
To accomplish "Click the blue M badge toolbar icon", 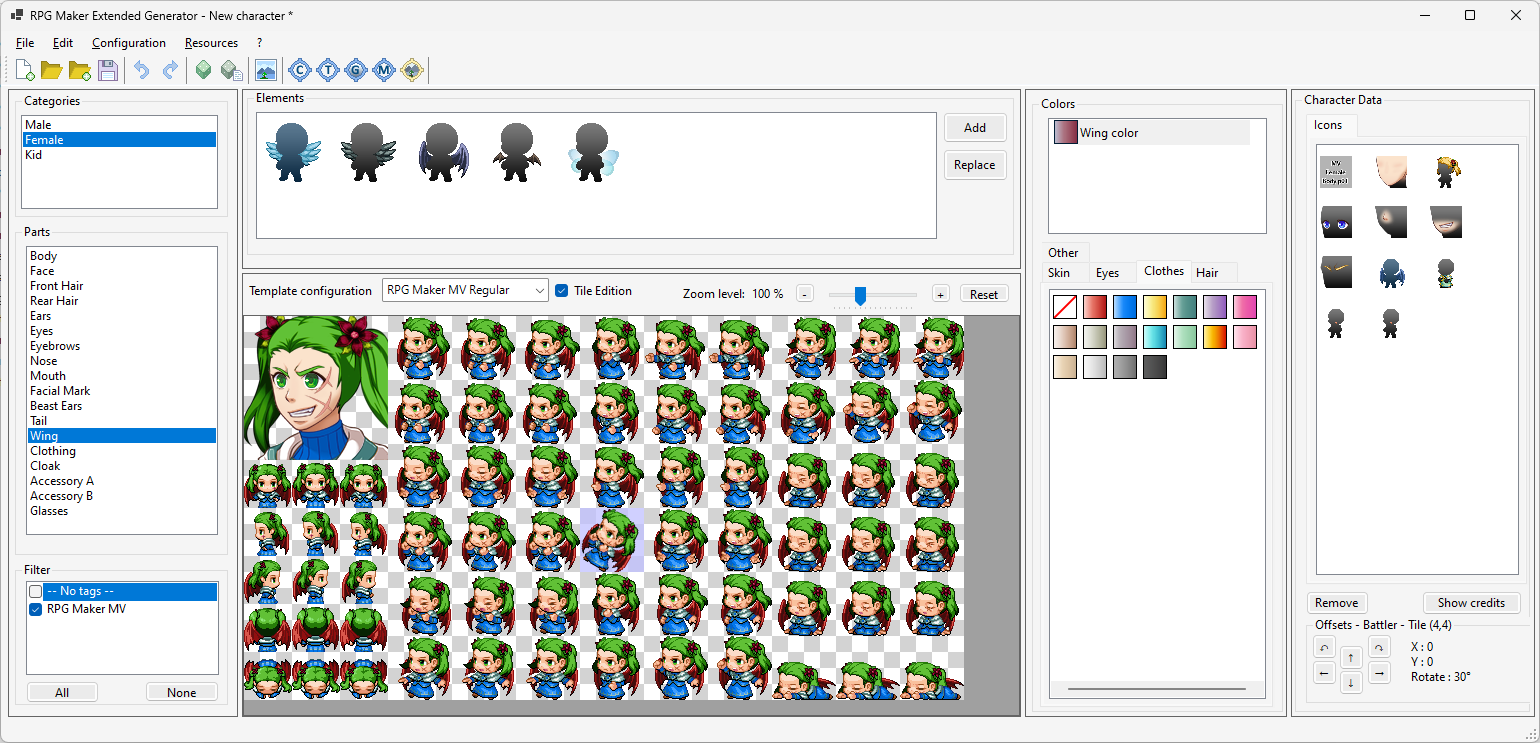I will pyautogui.click(x=384, y=70).
